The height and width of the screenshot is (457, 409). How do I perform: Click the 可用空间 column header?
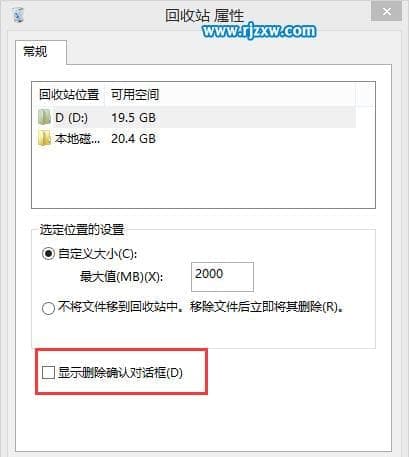click(x=135, y=95)
